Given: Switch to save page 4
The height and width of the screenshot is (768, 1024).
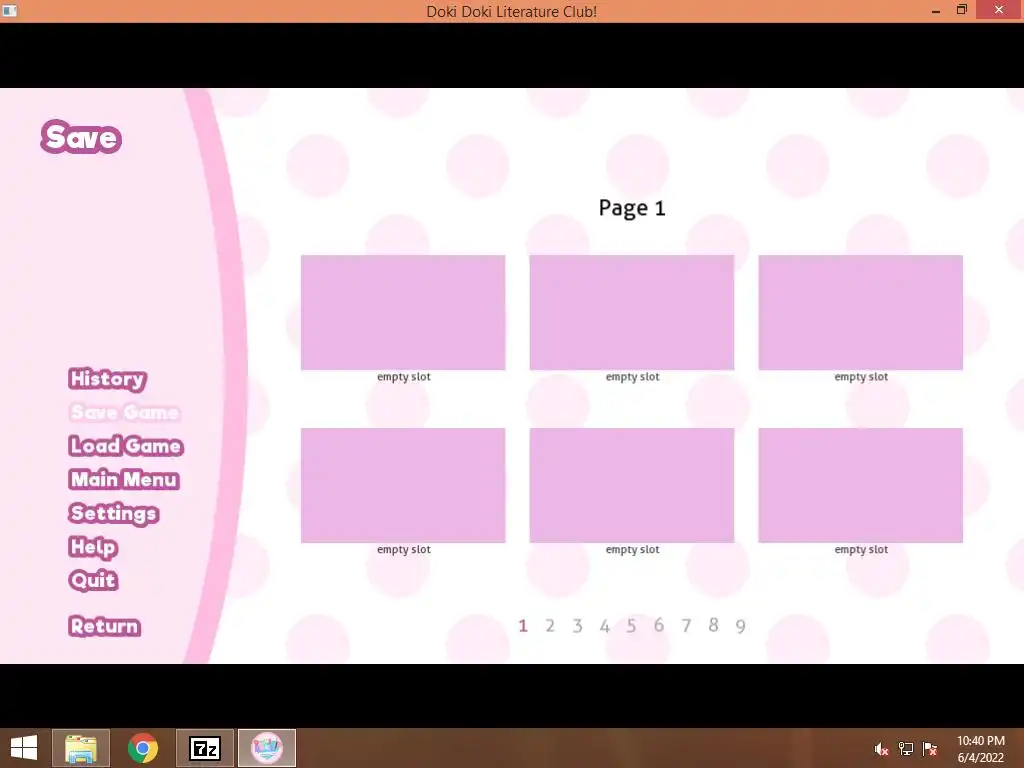Looking at the screenshot, I should [605, 626].
